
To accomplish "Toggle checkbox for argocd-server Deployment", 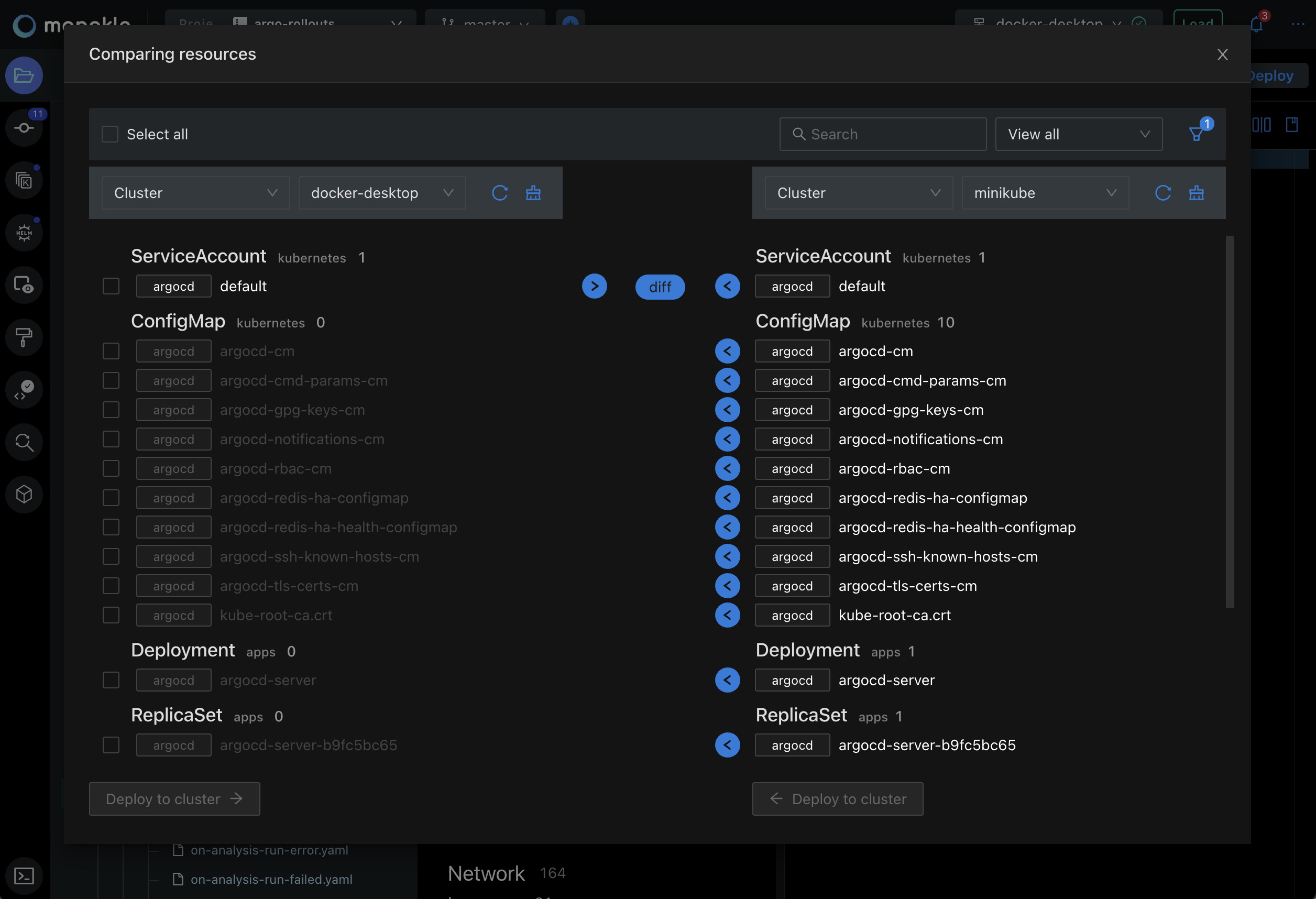I will [x=109, y=680].
